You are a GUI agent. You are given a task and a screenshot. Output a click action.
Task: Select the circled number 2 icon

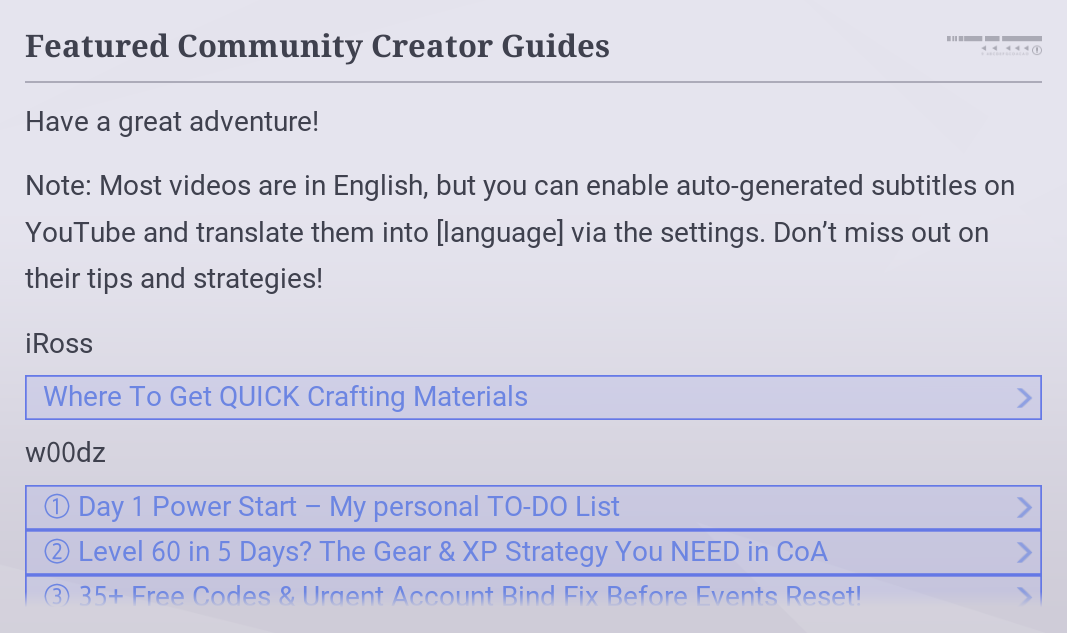[x=56, y=551]
